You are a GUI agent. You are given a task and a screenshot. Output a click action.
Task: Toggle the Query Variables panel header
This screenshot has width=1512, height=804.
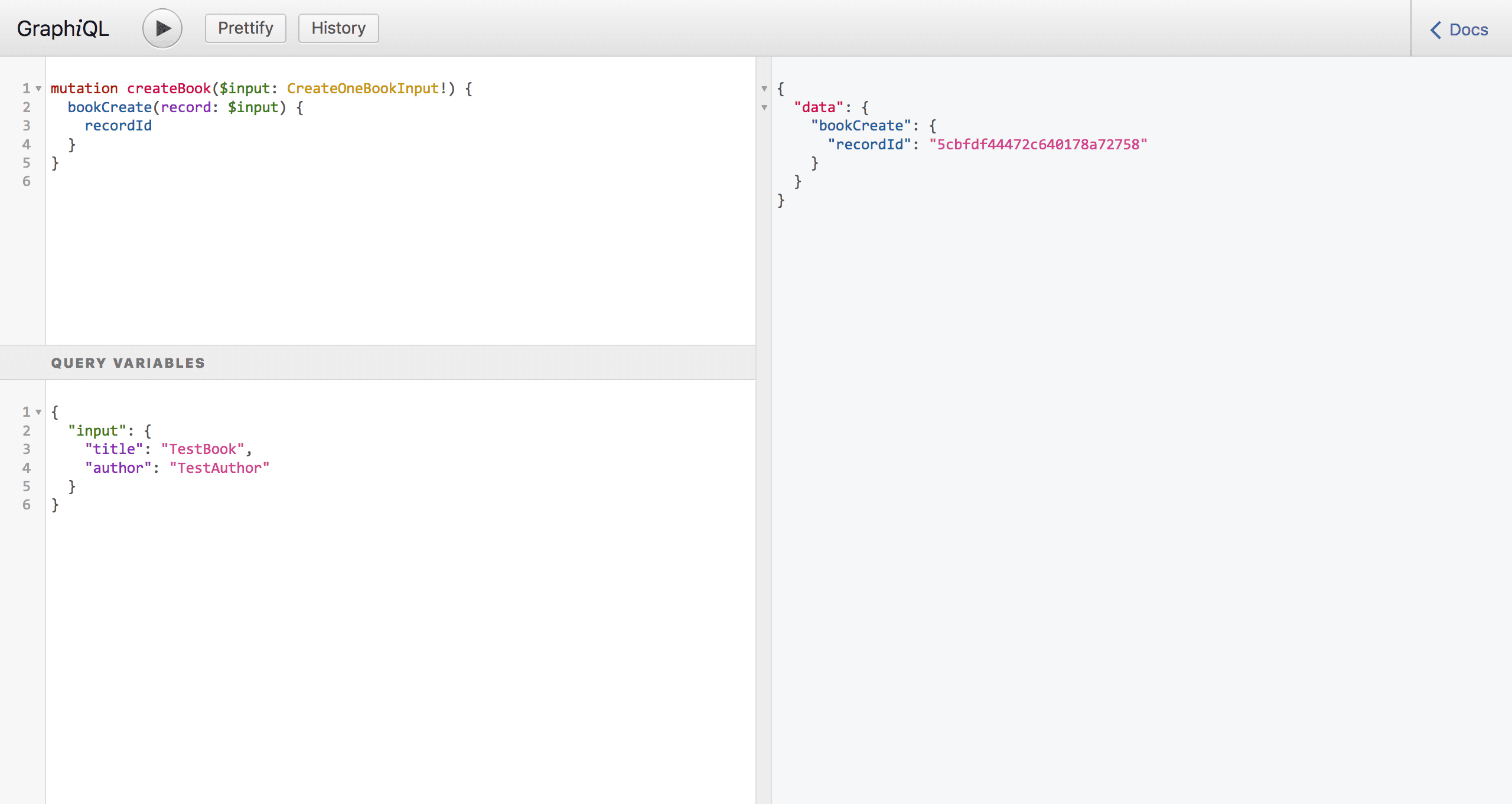[x=128, y=363]
